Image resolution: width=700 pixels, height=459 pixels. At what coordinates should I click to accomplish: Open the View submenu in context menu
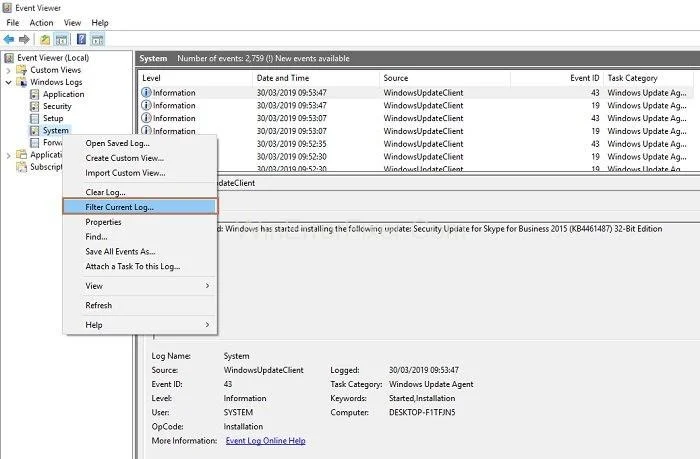click(x=139, y=286)
